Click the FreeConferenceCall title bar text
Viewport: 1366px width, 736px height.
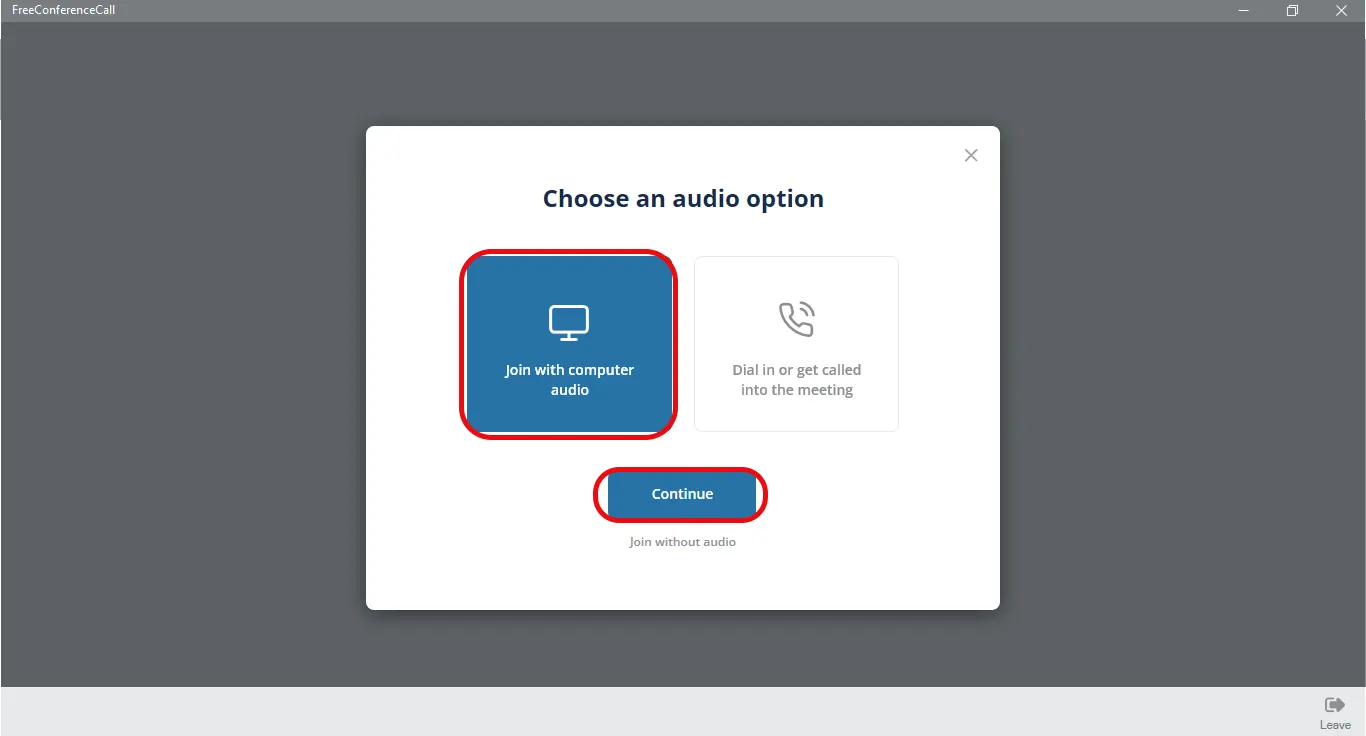(x=63, y=9)
